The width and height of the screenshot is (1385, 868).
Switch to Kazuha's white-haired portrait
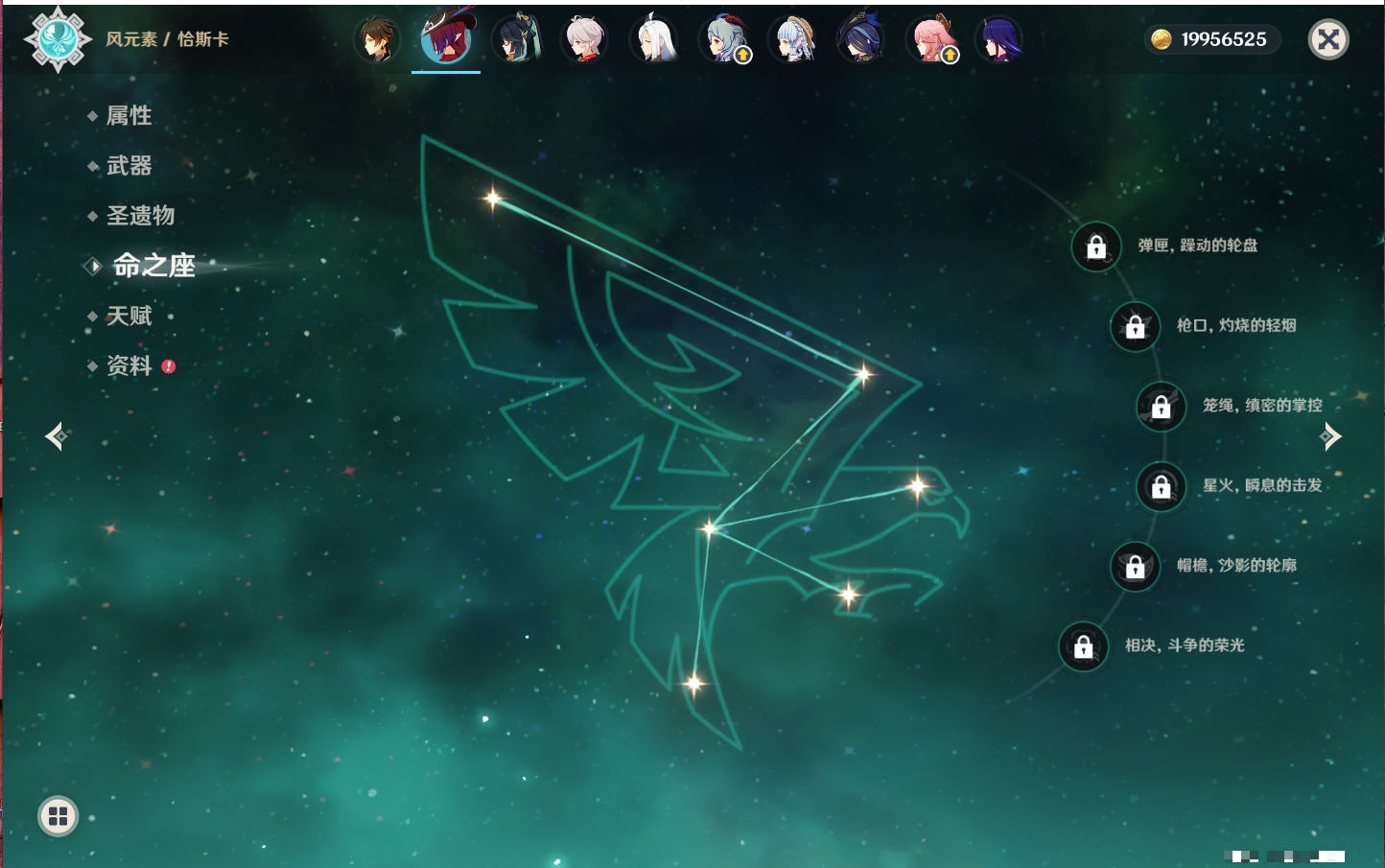click(584, 39)
